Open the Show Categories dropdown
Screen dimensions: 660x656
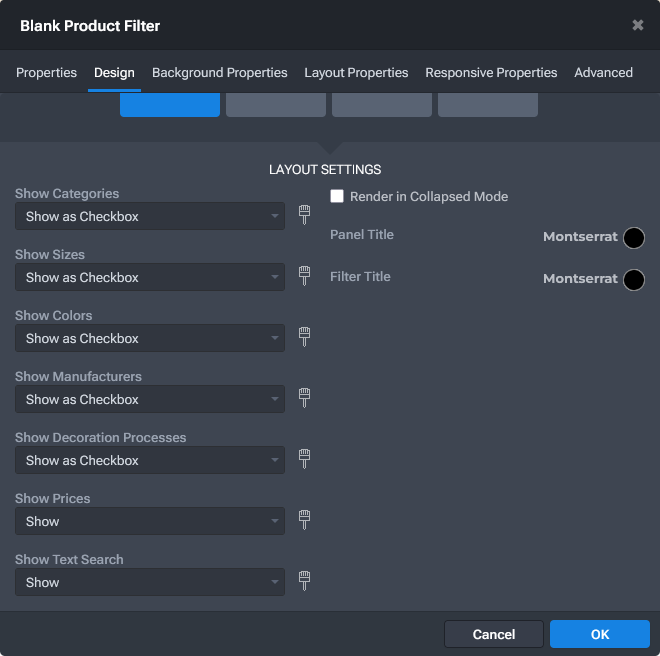(150, 216)
